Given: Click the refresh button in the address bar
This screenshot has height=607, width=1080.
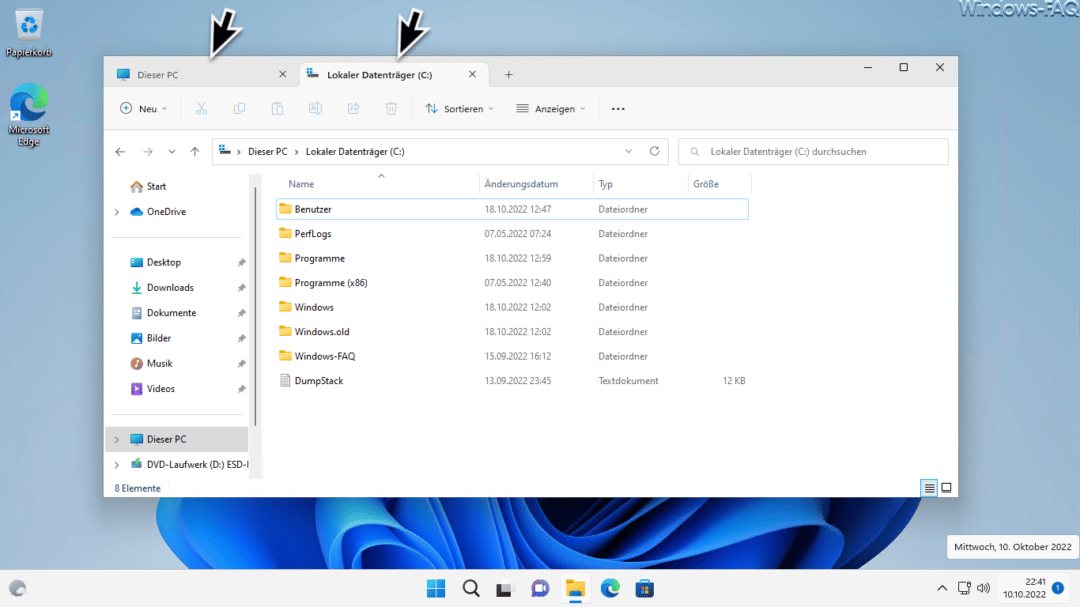Looking at the screenshot, I should pyautogui.click(x=654, y=151).
